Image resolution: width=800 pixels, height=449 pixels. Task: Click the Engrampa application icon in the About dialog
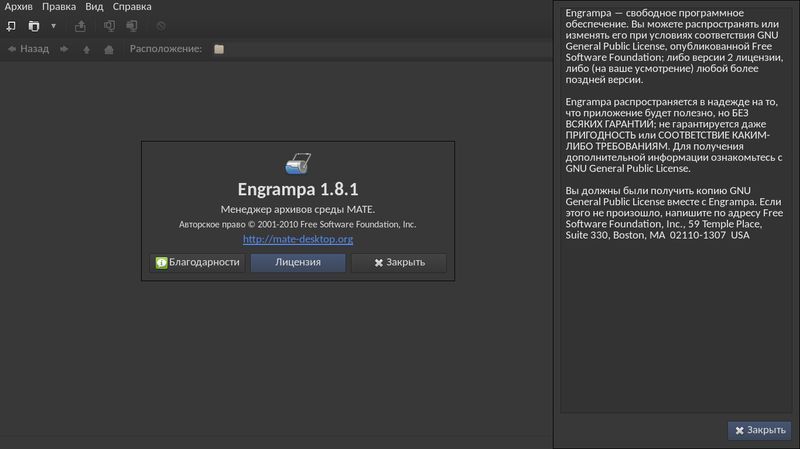click(298, 164)
